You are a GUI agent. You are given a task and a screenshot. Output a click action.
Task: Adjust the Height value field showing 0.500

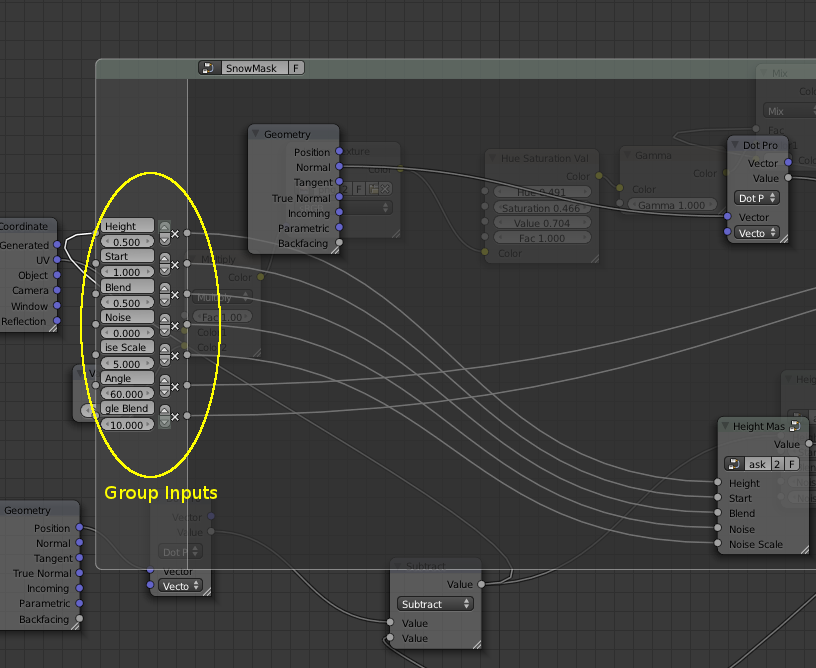click(x=127, y=242)
